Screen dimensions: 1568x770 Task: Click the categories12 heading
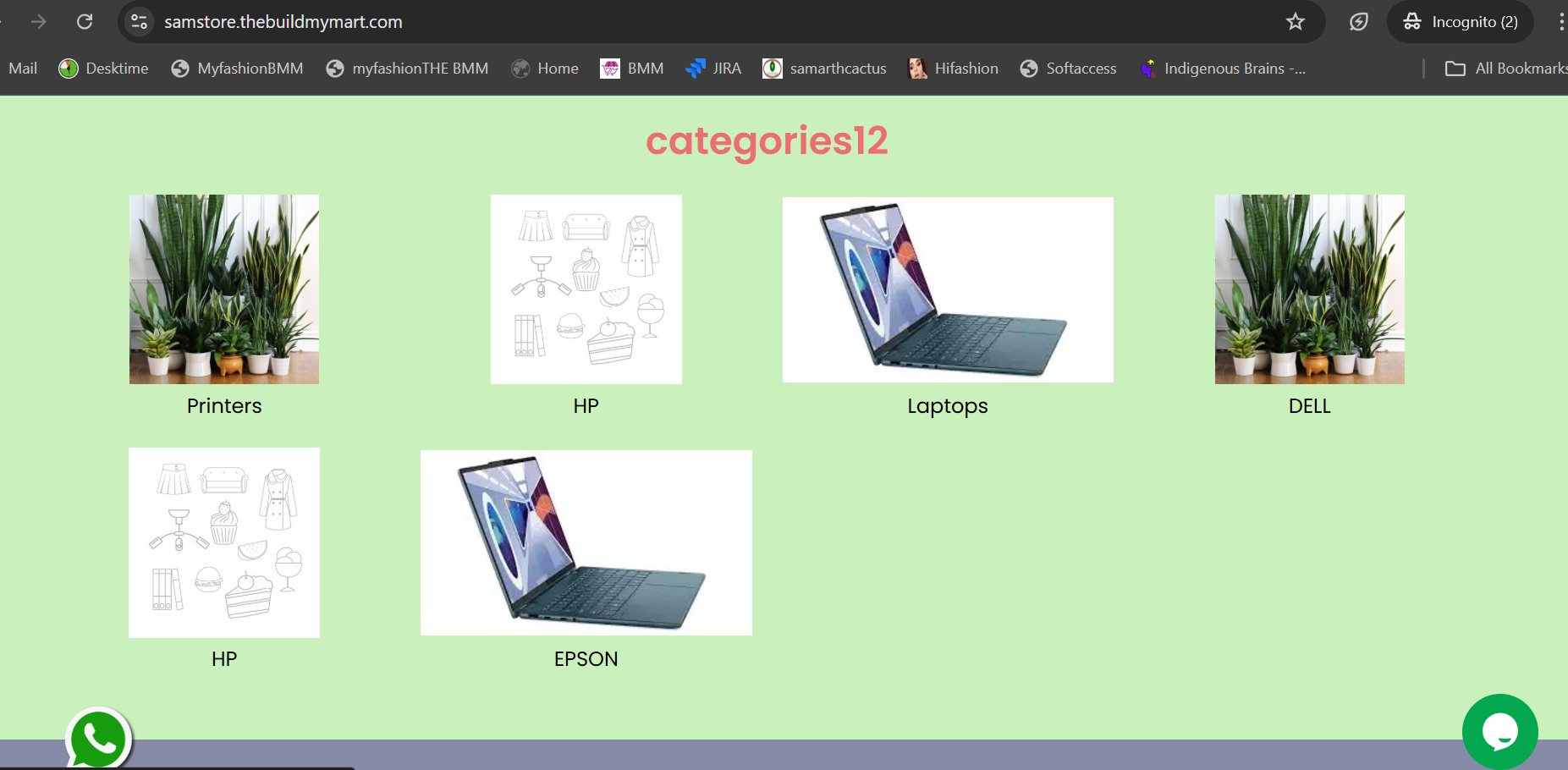pos(767,140)
